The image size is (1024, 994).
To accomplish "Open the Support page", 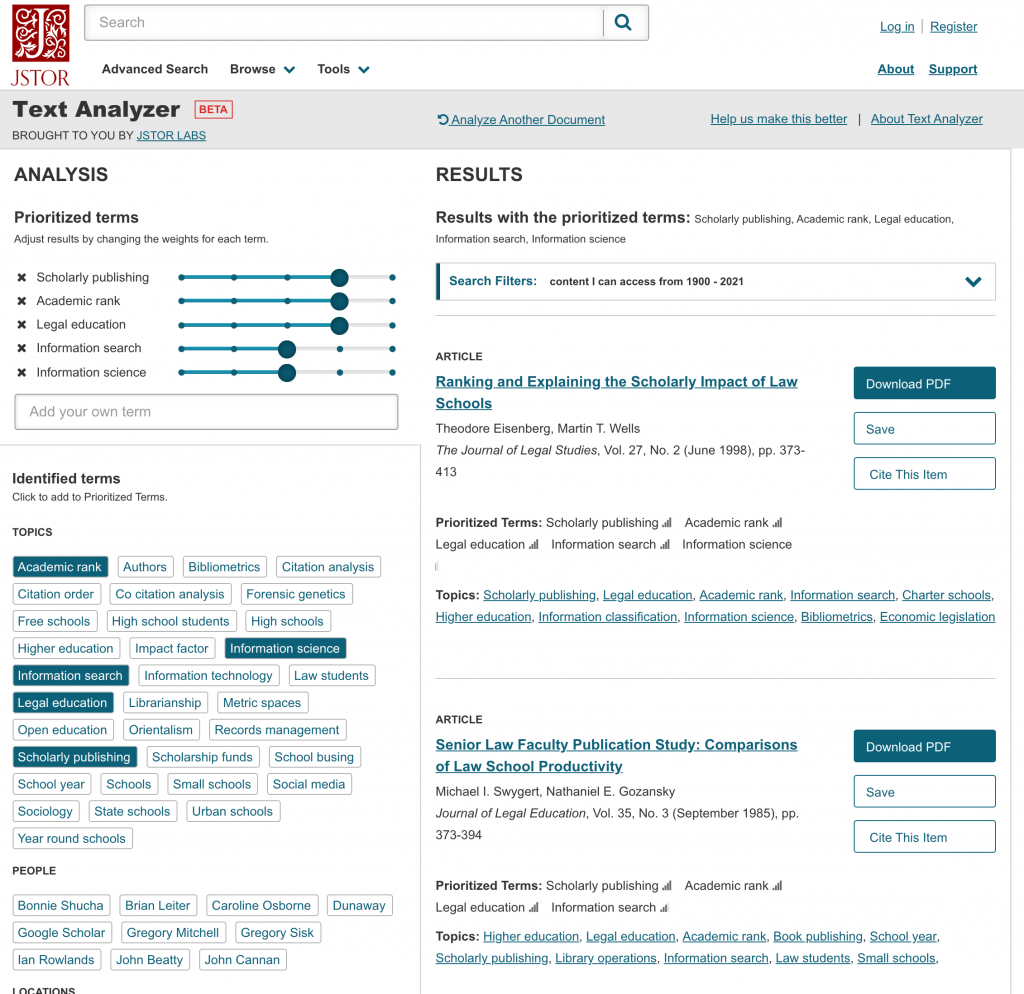I will 953,69.
